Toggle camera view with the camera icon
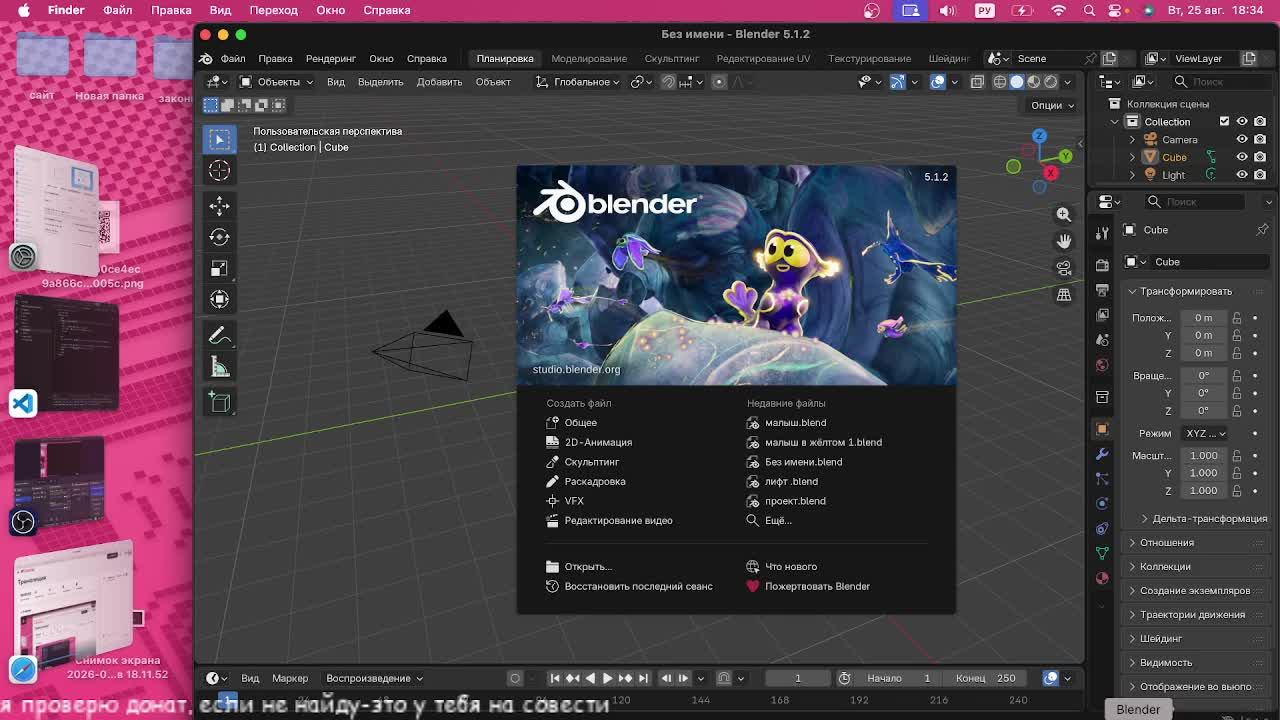Screen dimensions: 1280x720 [1064, 268]
